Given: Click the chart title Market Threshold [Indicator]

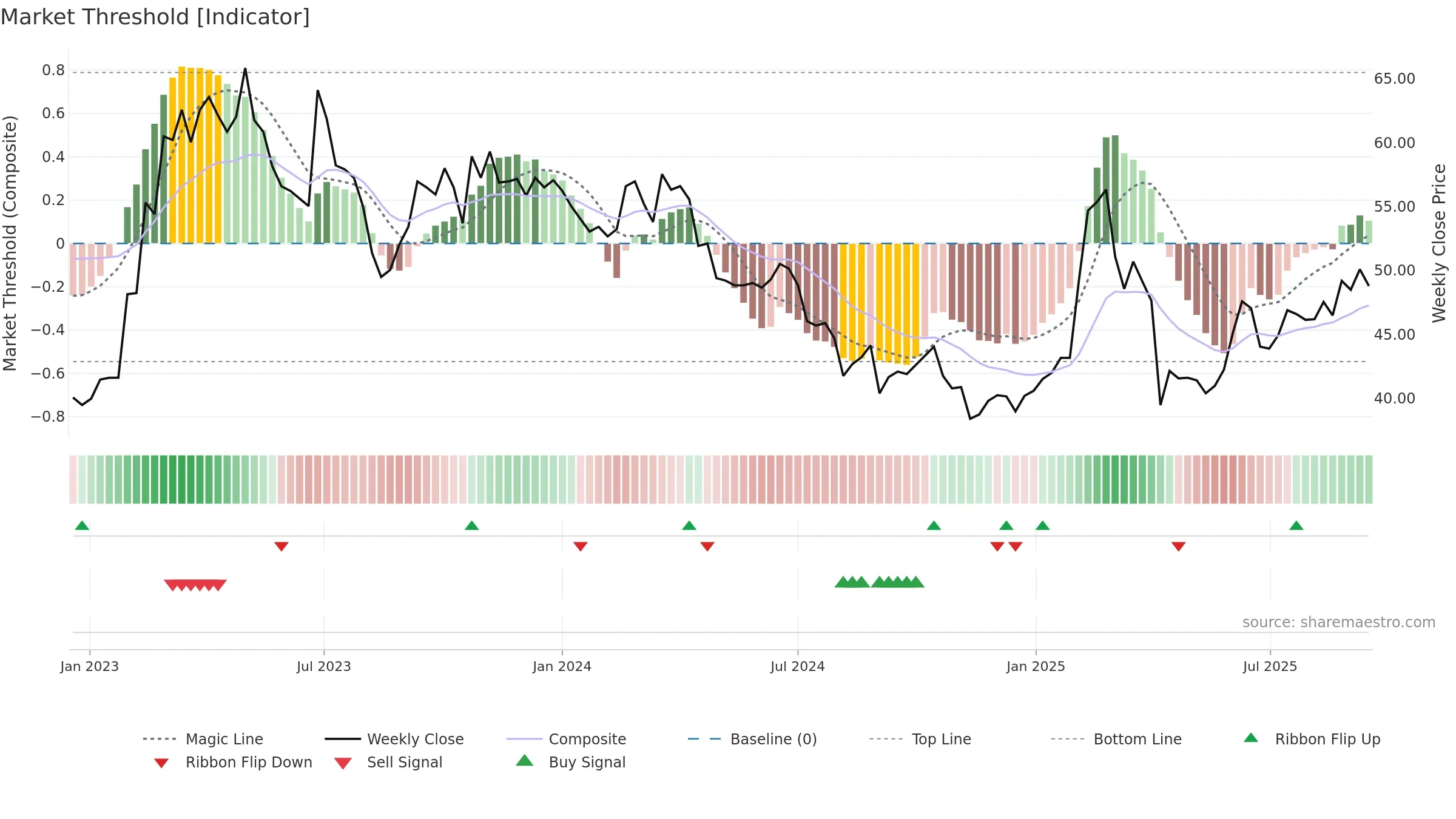Looking at the screenshot, I should 155,17.
